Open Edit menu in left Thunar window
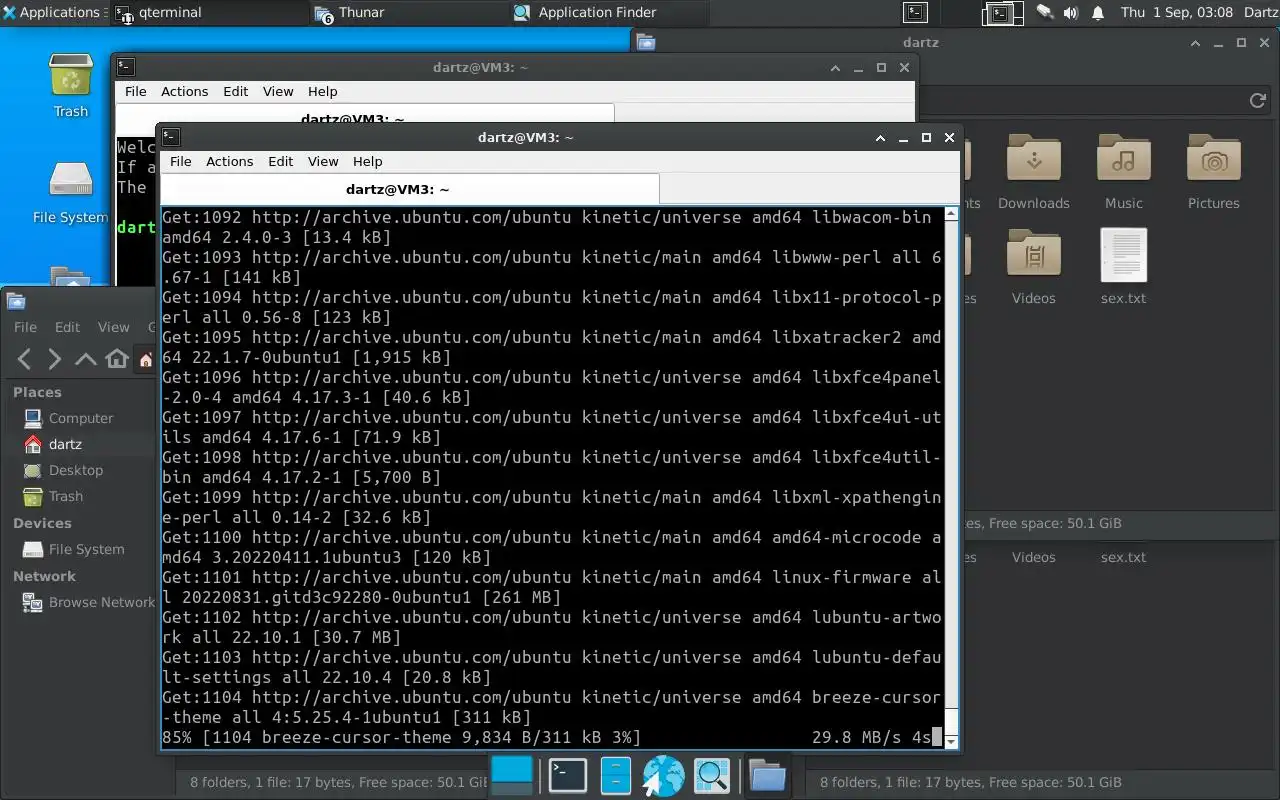Screen dimensions: 1280x800 [x=67, y=327]
